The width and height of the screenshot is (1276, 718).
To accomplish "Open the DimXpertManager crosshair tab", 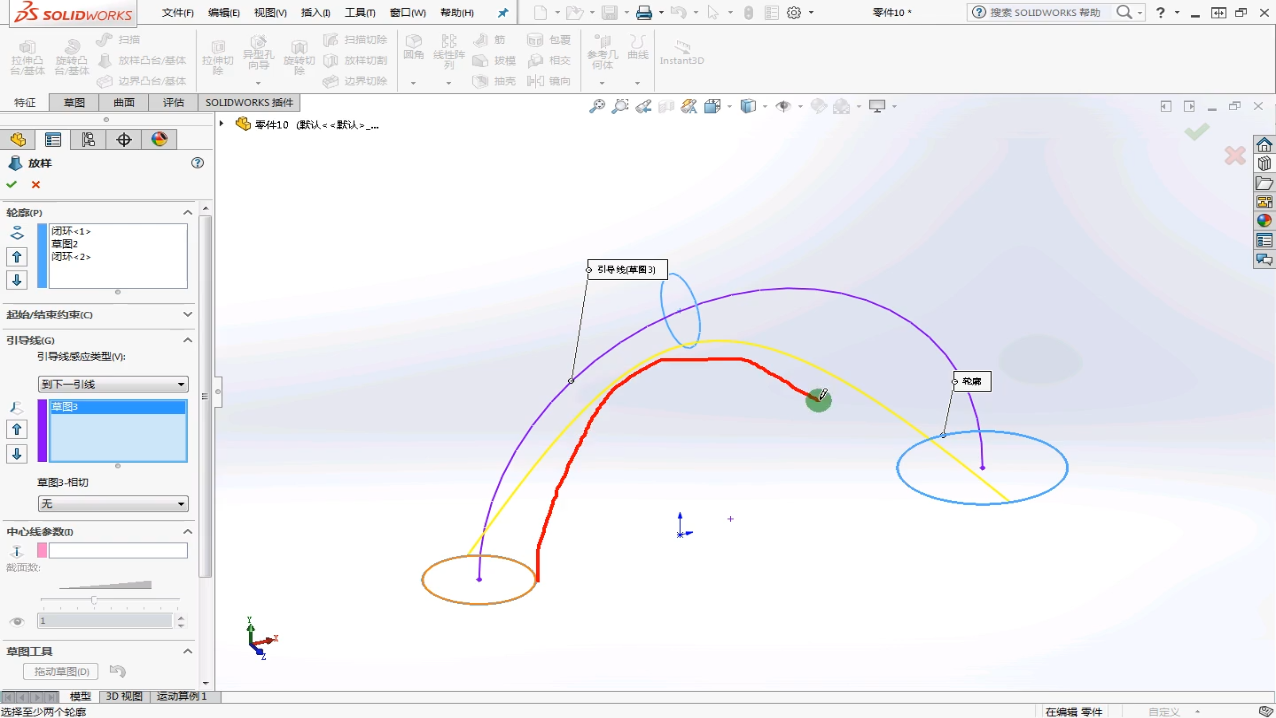I will coord(124,140).
